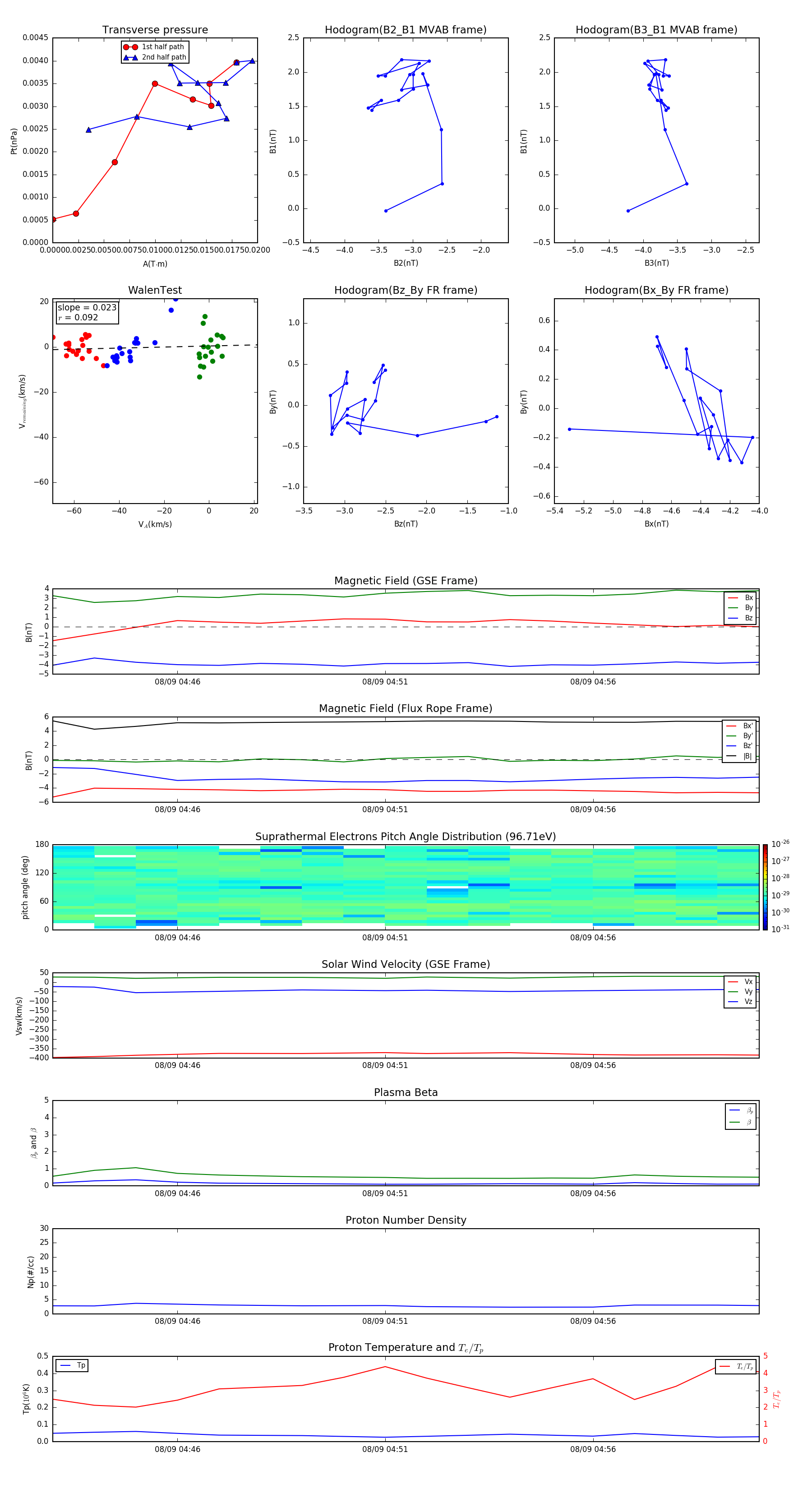Image resolution: width=812 pixels, height=1489 pixels.
Task: Click '10^-31' color bar tick label
Action: (780, 929)
